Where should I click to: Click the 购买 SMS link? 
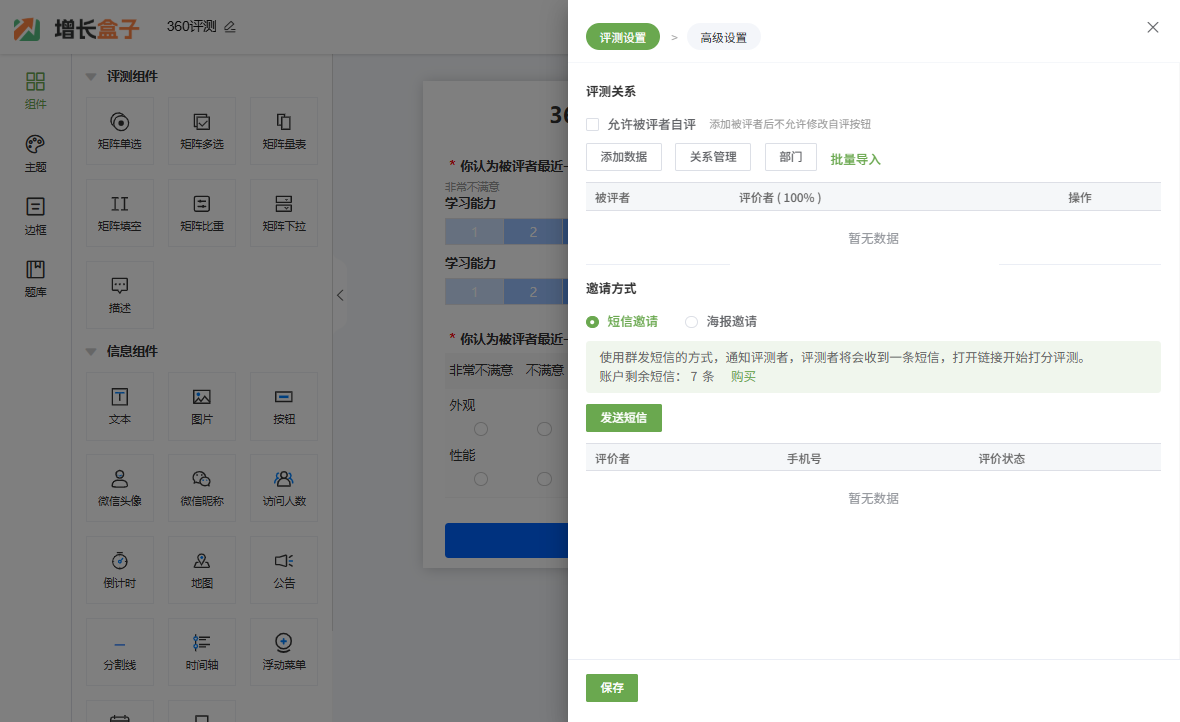click(x=743, y=376)
